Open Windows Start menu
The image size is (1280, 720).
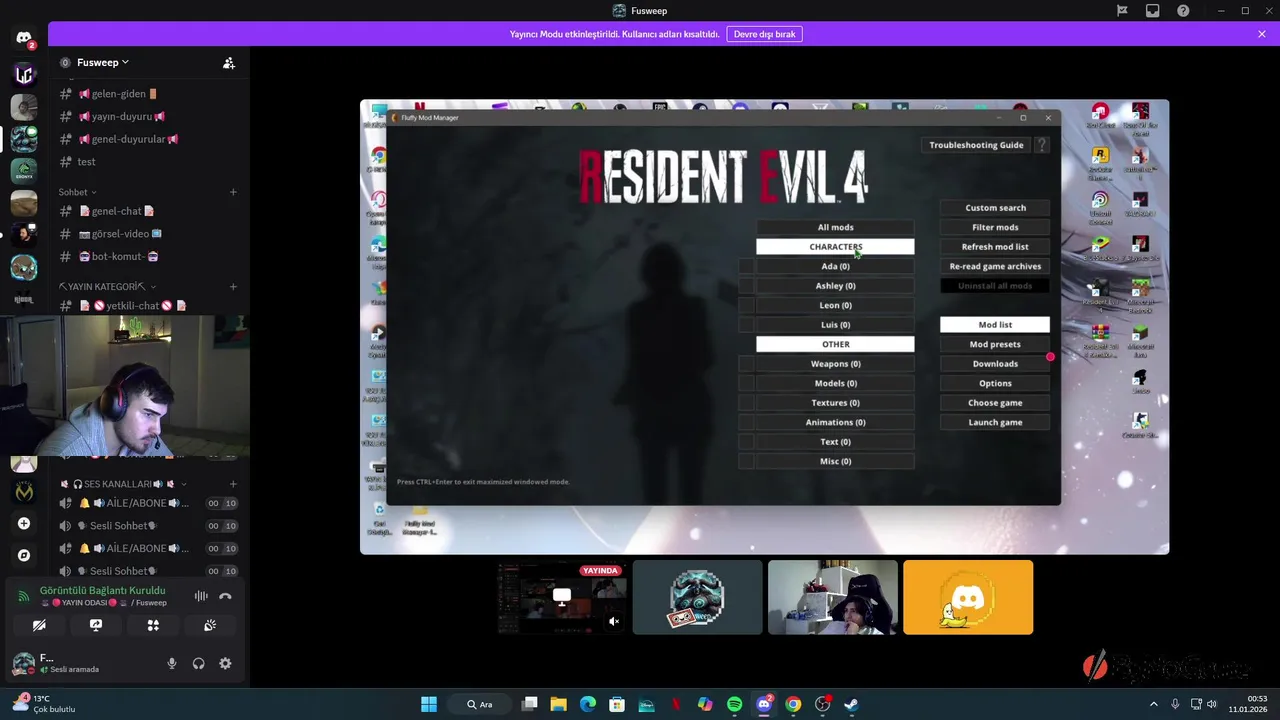coord(429,704)
